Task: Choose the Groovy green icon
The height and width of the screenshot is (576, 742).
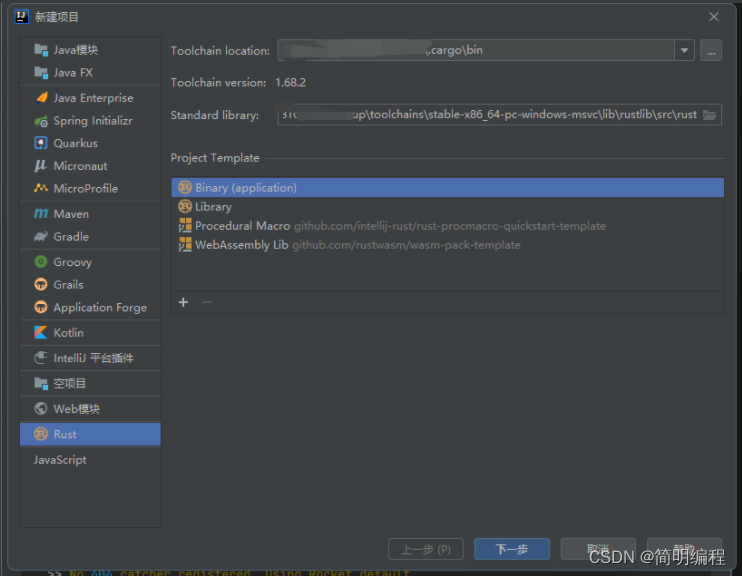Action: (x=41, y=262)
